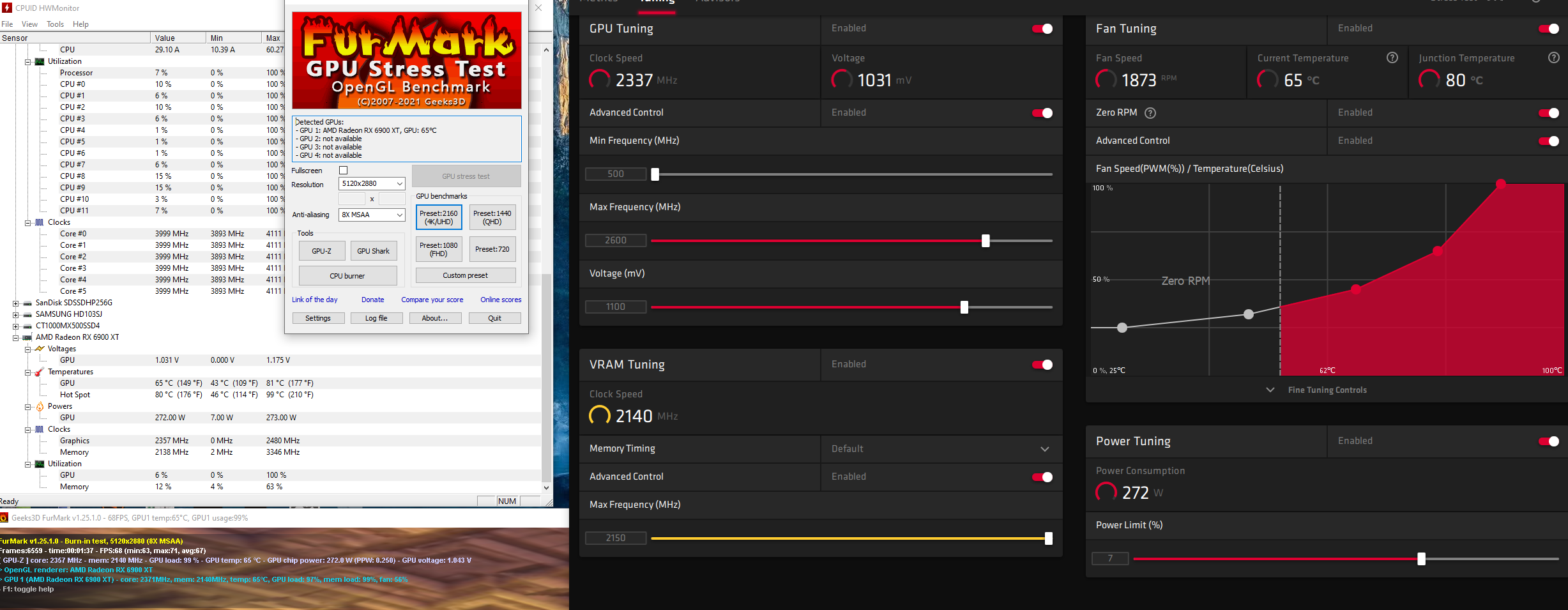Click the Power Limit value field showing 7
Screen dimensions: 1568x610
point(1110,558)
